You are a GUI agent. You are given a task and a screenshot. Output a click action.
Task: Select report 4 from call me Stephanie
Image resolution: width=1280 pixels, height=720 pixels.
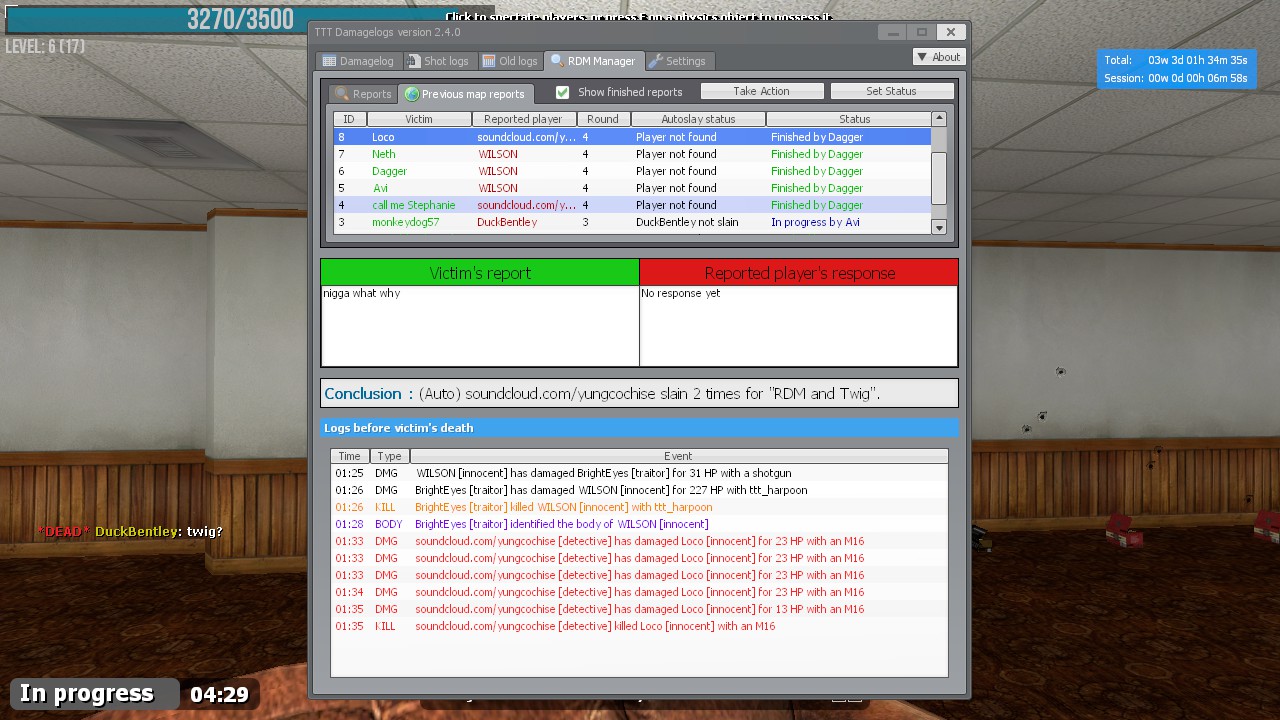pyautogui.click(x=632, y=205)
